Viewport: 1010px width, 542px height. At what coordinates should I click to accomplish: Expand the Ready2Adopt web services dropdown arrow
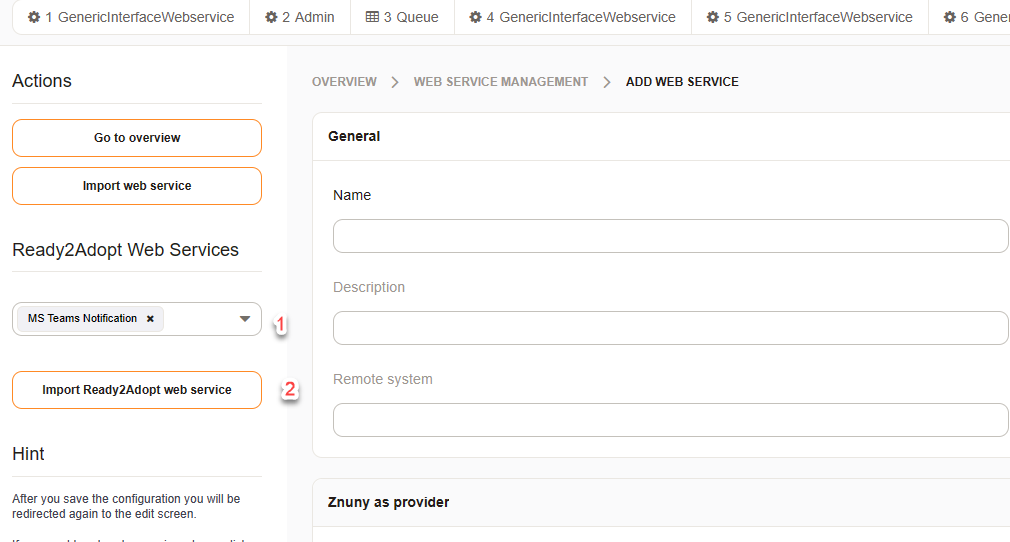click(245, 319)
